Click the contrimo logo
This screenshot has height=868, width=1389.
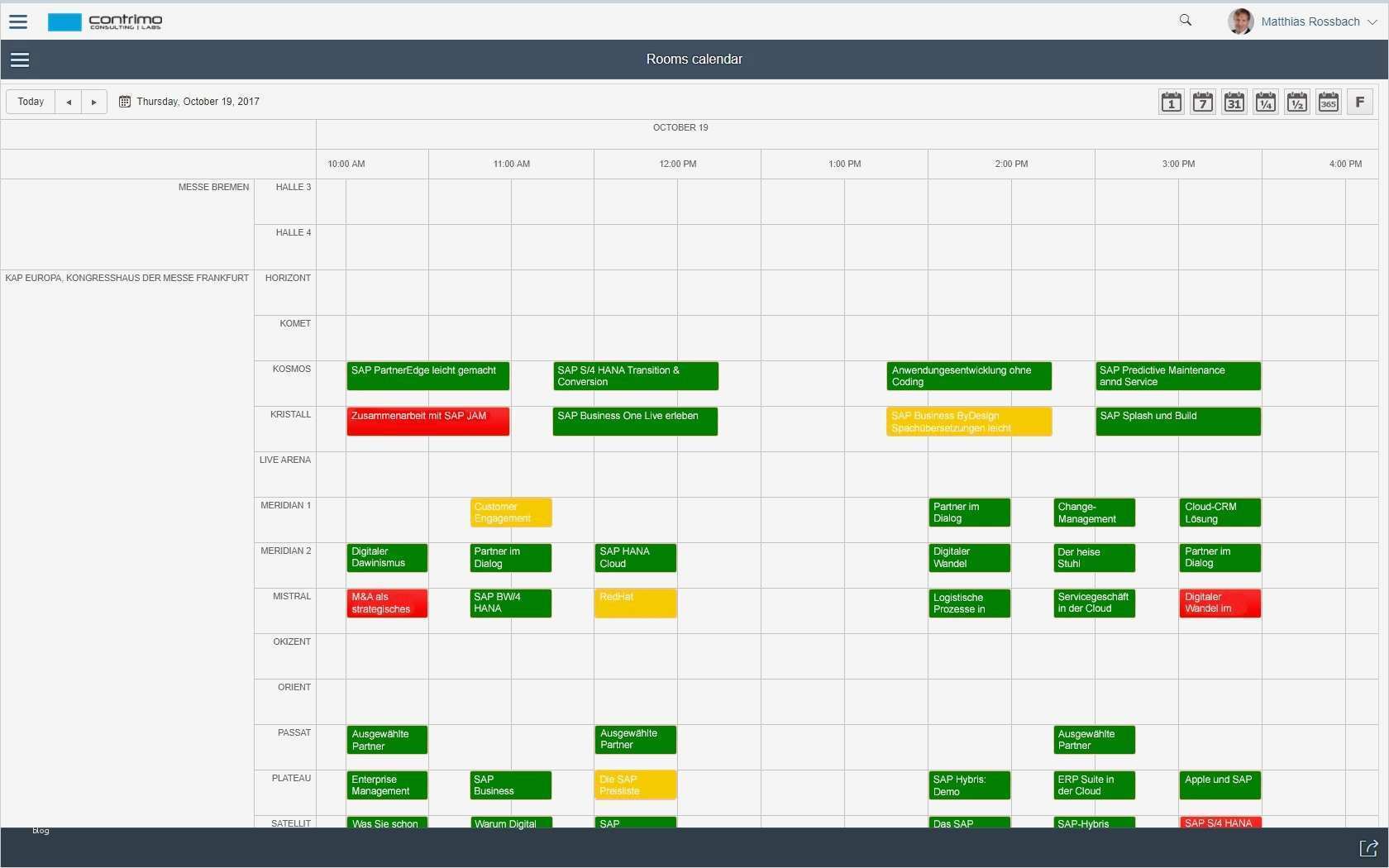pos(105,21)
